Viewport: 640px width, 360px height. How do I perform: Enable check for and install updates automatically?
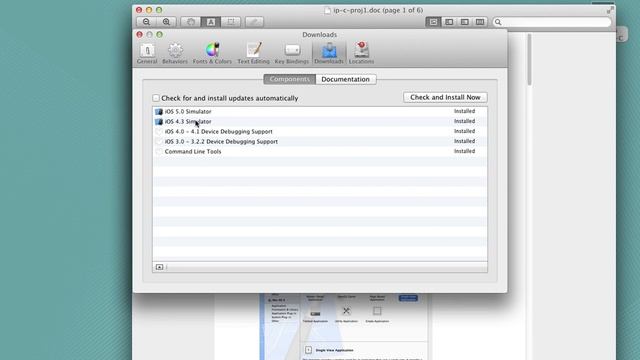coord(156,98)
